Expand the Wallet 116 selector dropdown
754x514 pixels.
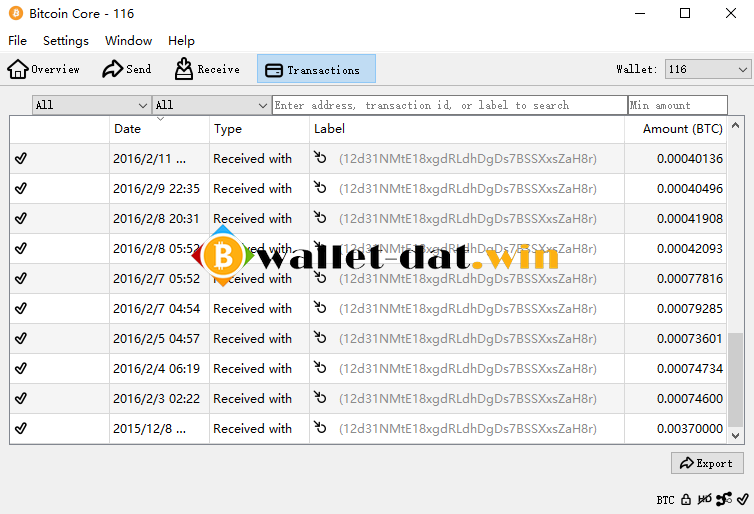click(x=708, y=69)
